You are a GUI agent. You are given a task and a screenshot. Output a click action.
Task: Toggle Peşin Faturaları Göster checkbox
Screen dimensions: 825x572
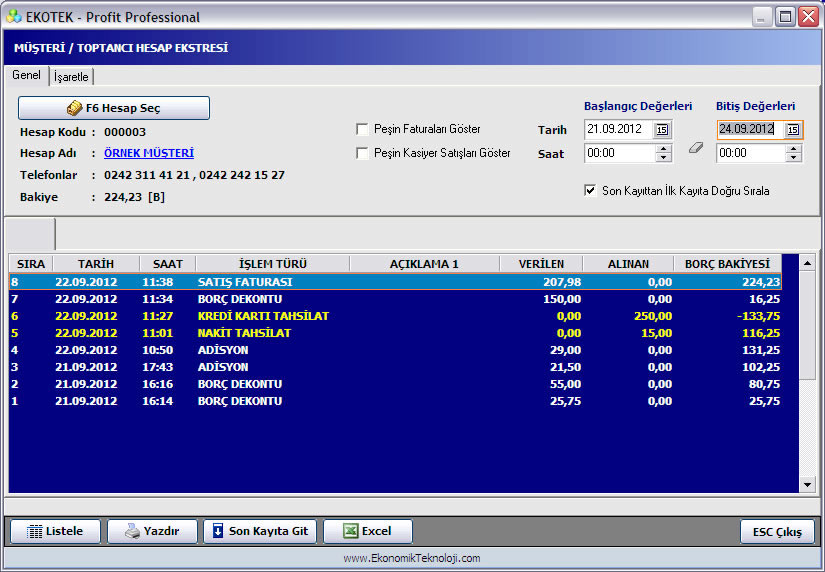(362, 129)
